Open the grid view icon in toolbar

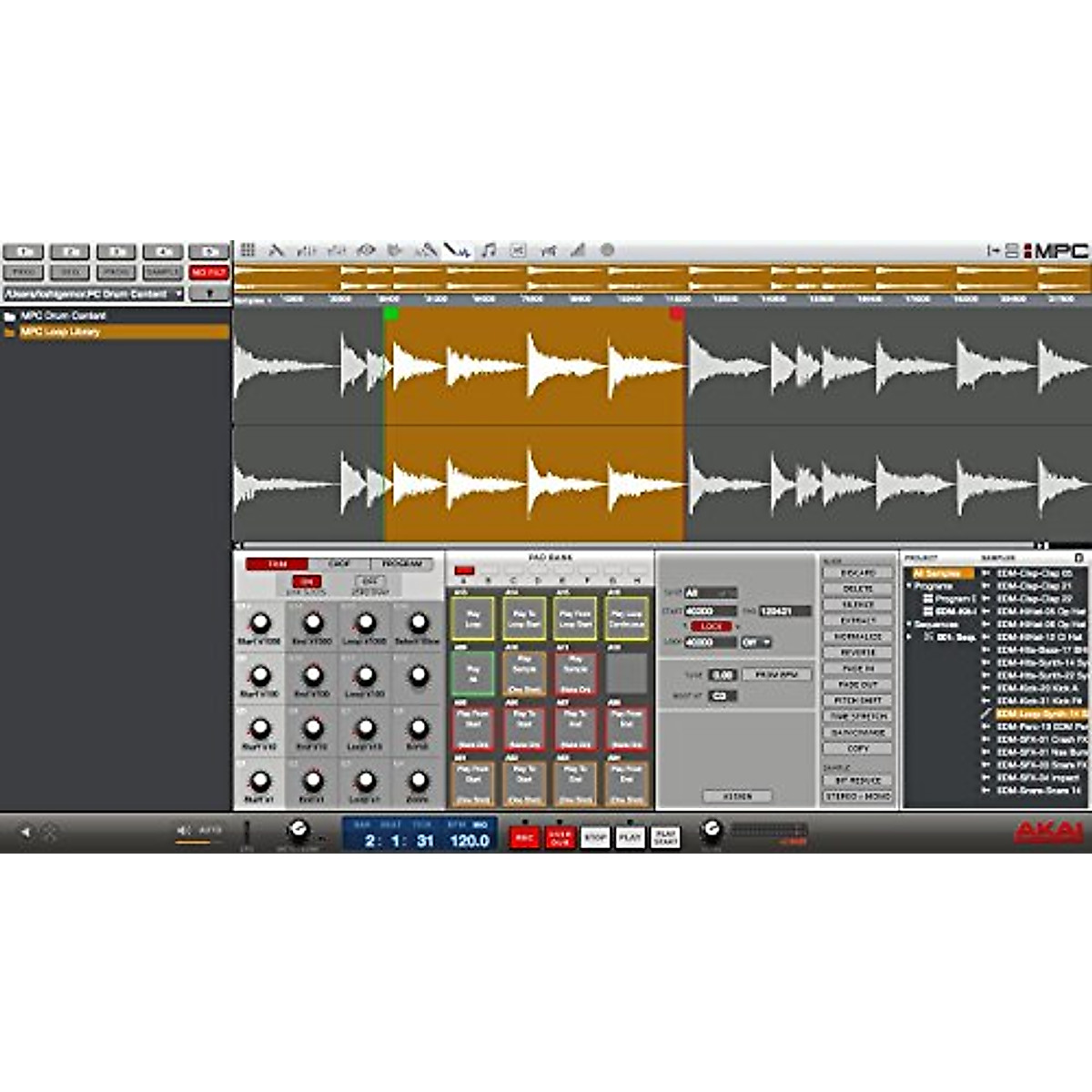tap(248, 250)
